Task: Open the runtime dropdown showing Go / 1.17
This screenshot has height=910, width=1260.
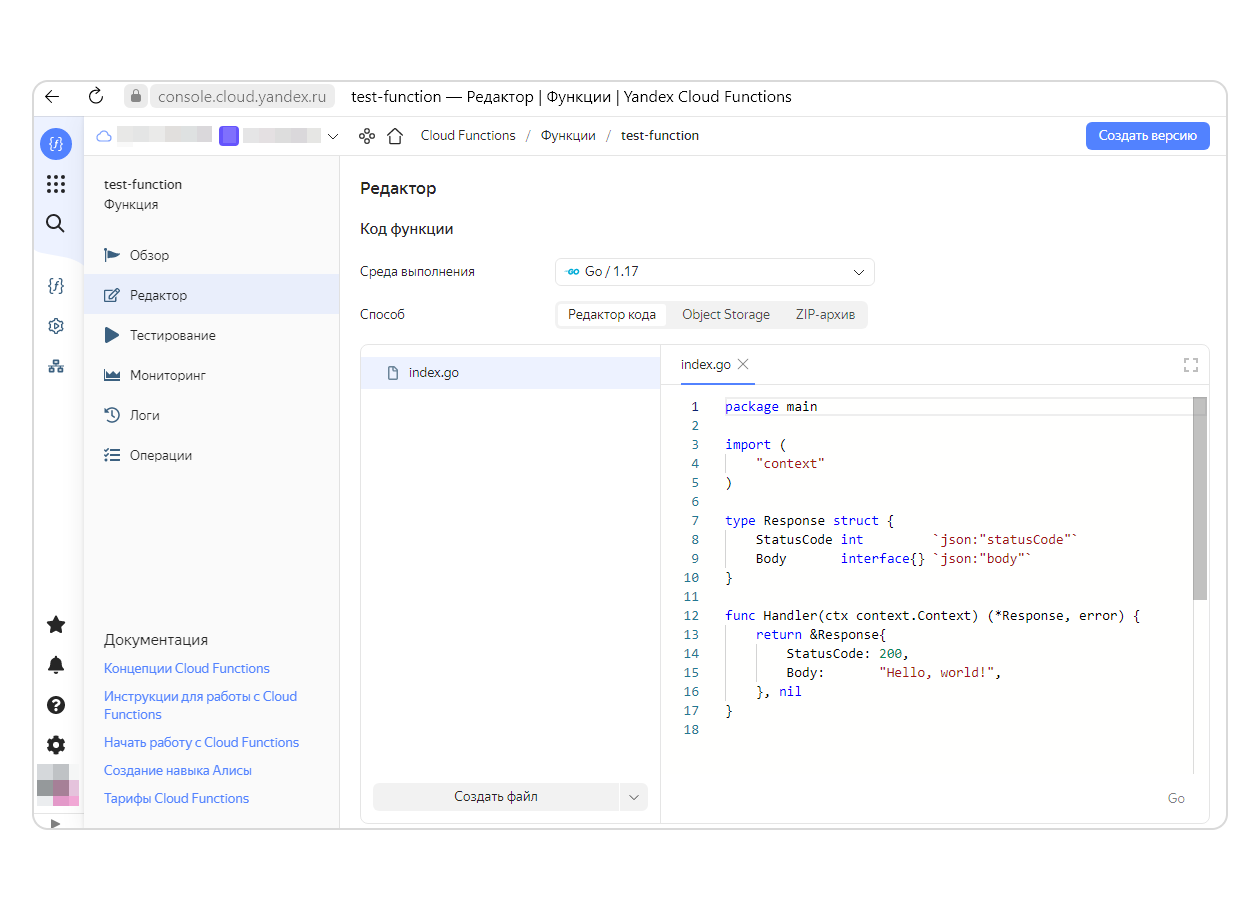Action: click(x=715, y=272)
